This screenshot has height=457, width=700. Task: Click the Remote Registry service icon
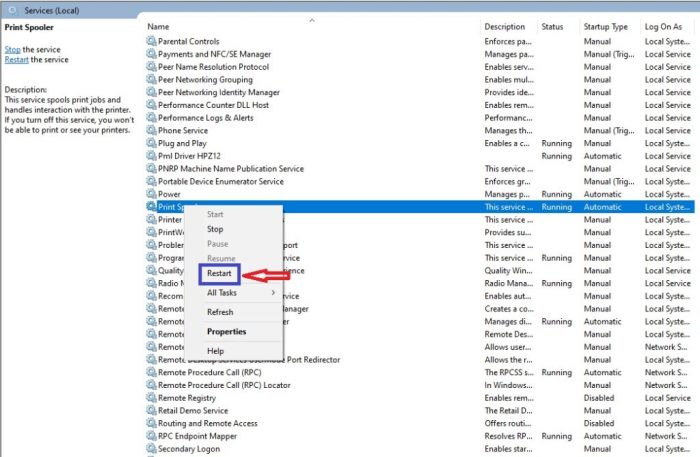pos(151,398)
